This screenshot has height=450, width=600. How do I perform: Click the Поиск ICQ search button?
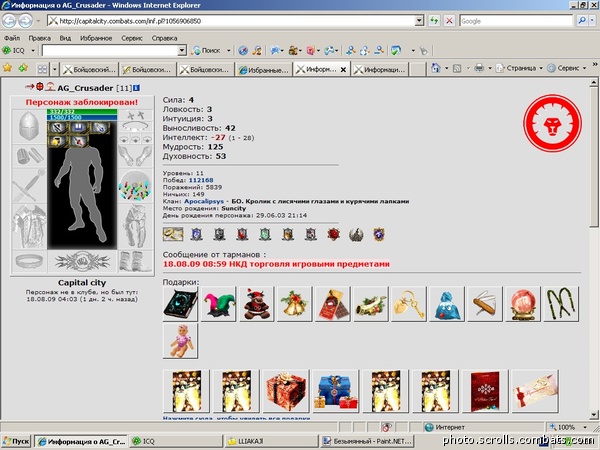pyautogui.click(x=207, y=51)
